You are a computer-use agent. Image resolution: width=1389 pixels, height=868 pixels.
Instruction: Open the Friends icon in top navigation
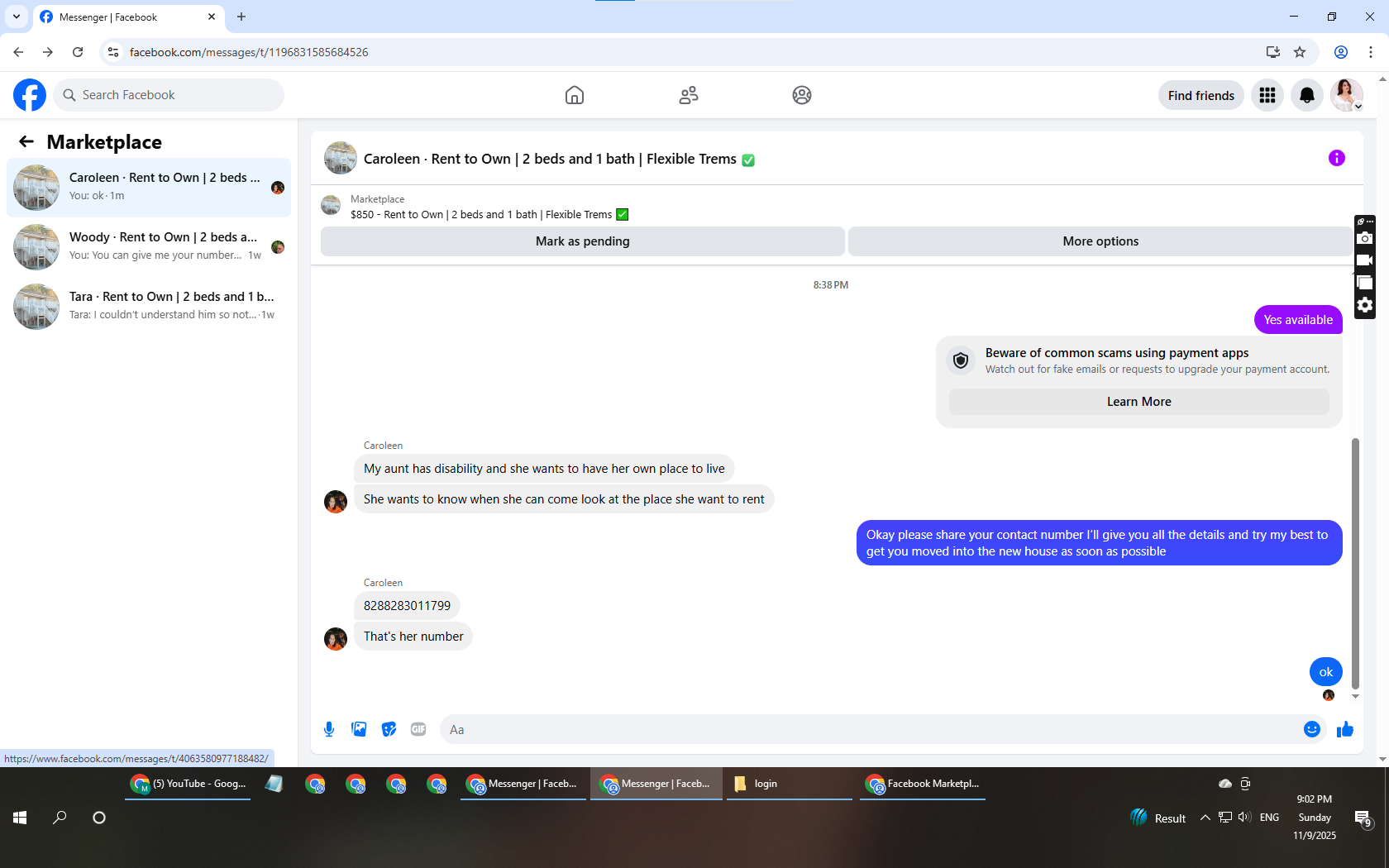(689, 95)
